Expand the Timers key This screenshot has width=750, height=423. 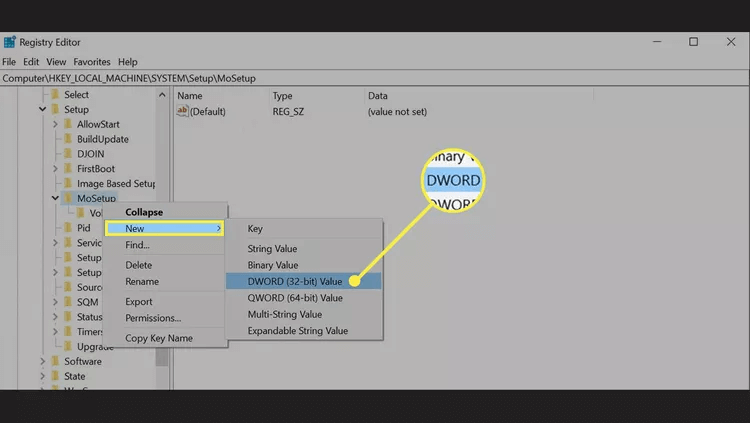point(55,332)
